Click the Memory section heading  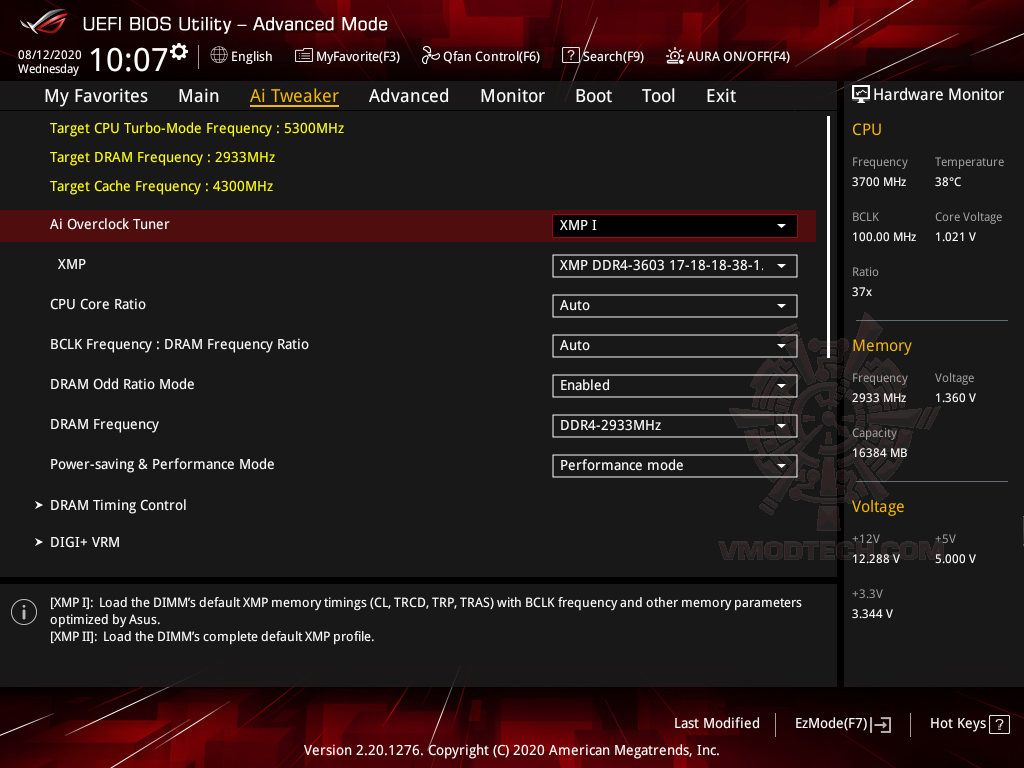[x=881, y=345]
